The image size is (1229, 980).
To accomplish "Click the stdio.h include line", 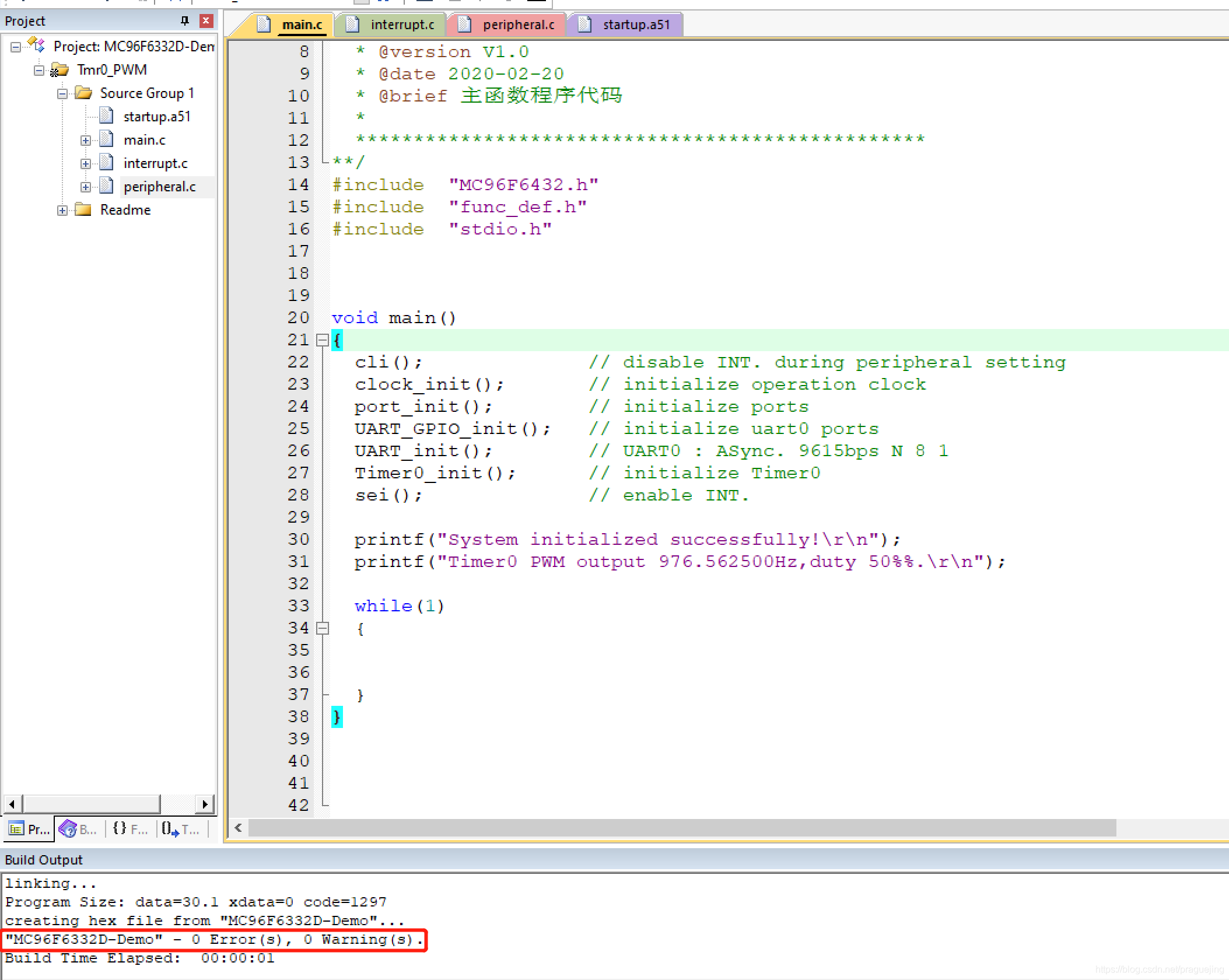I will tap(442, 229).
